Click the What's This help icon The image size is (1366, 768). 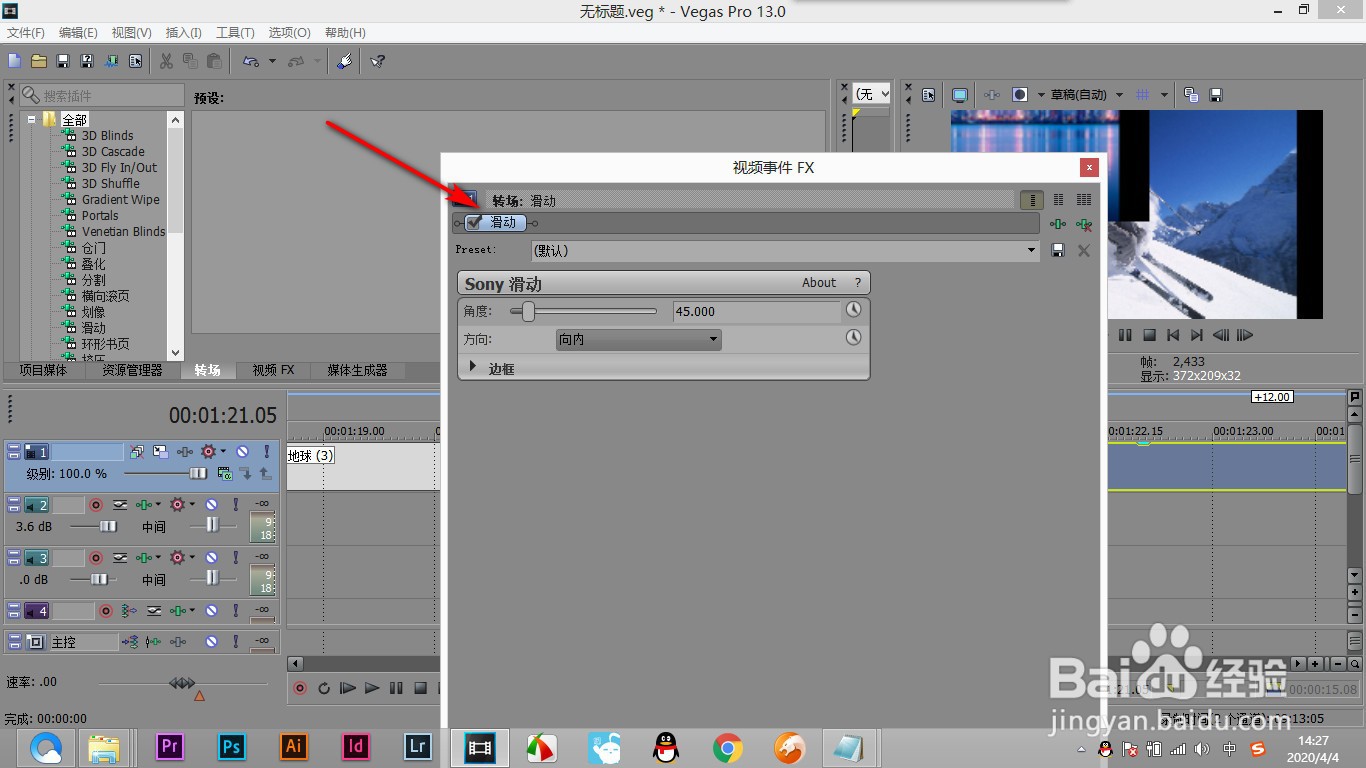click(x=378, y=61)
